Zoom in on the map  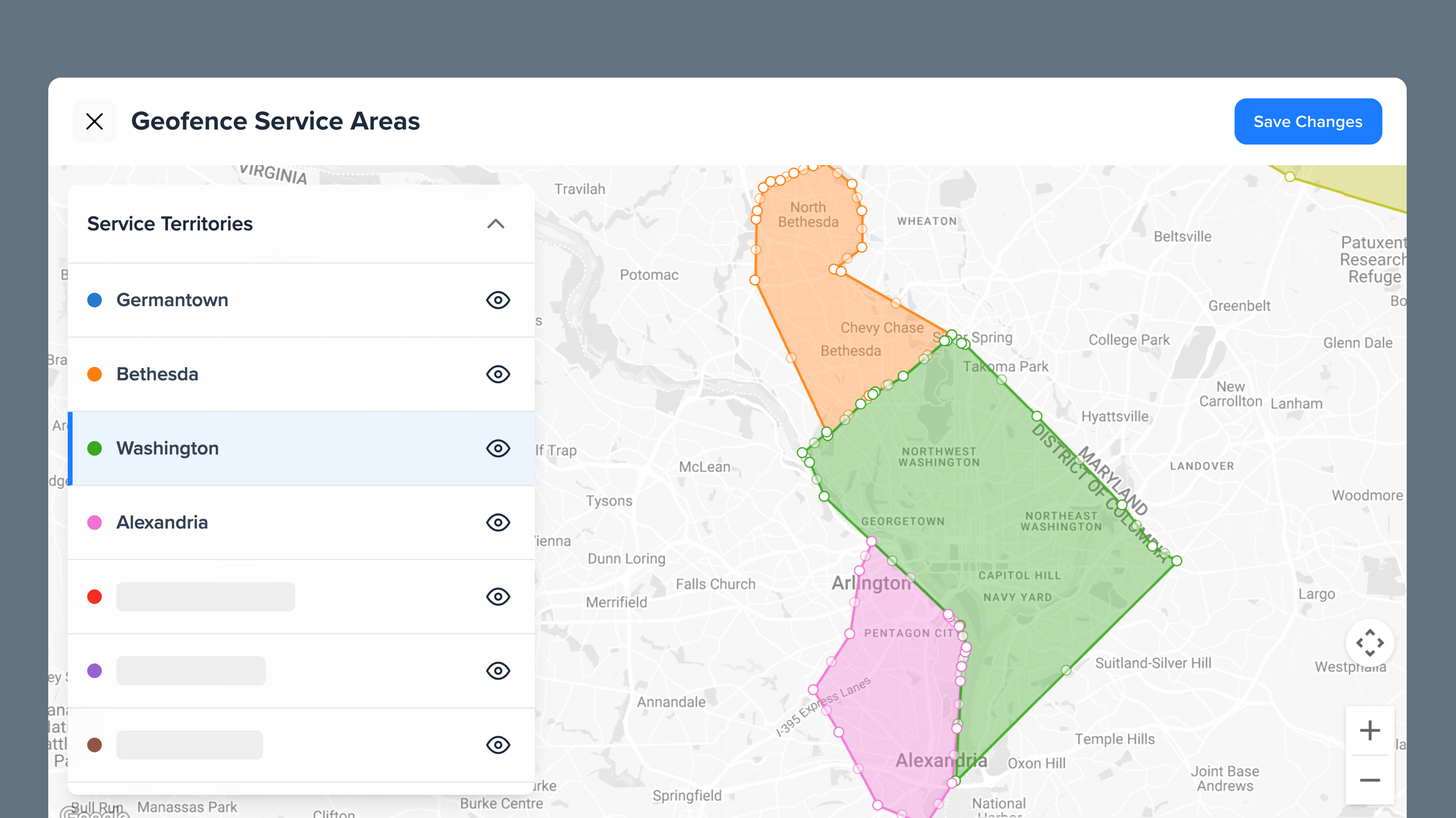pos(1369,730)
